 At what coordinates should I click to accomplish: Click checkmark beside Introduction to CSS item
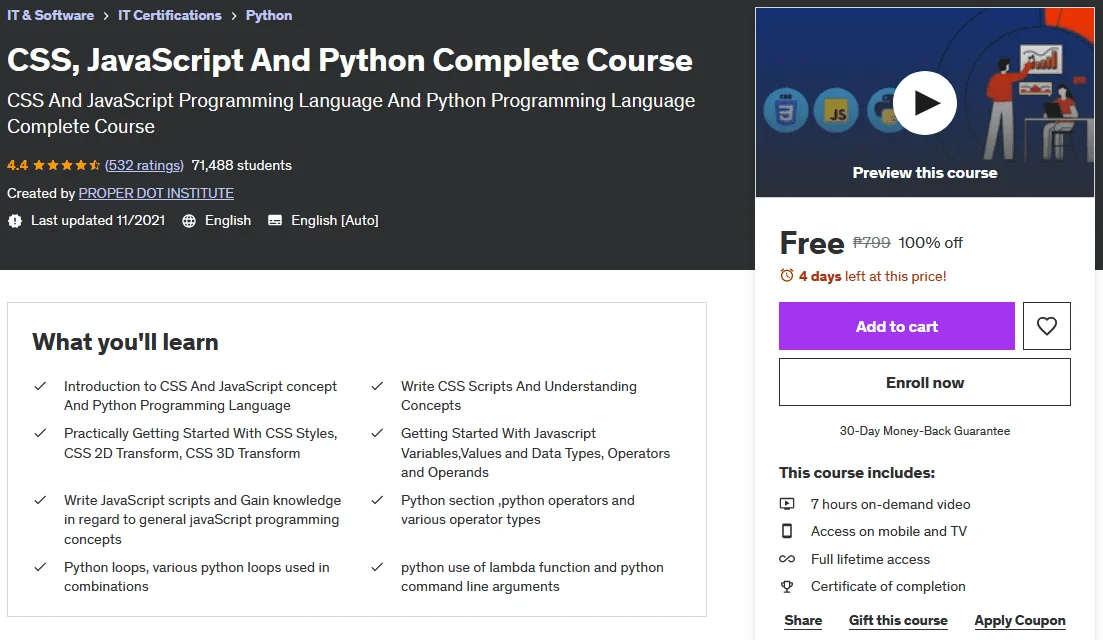tap(40, 386)
